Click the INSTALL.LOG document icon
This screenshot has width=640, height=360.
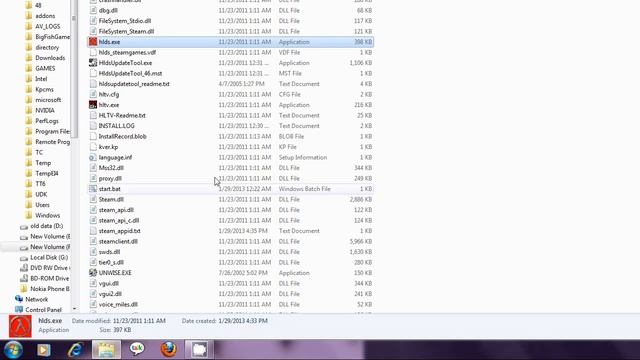point(93,126)
